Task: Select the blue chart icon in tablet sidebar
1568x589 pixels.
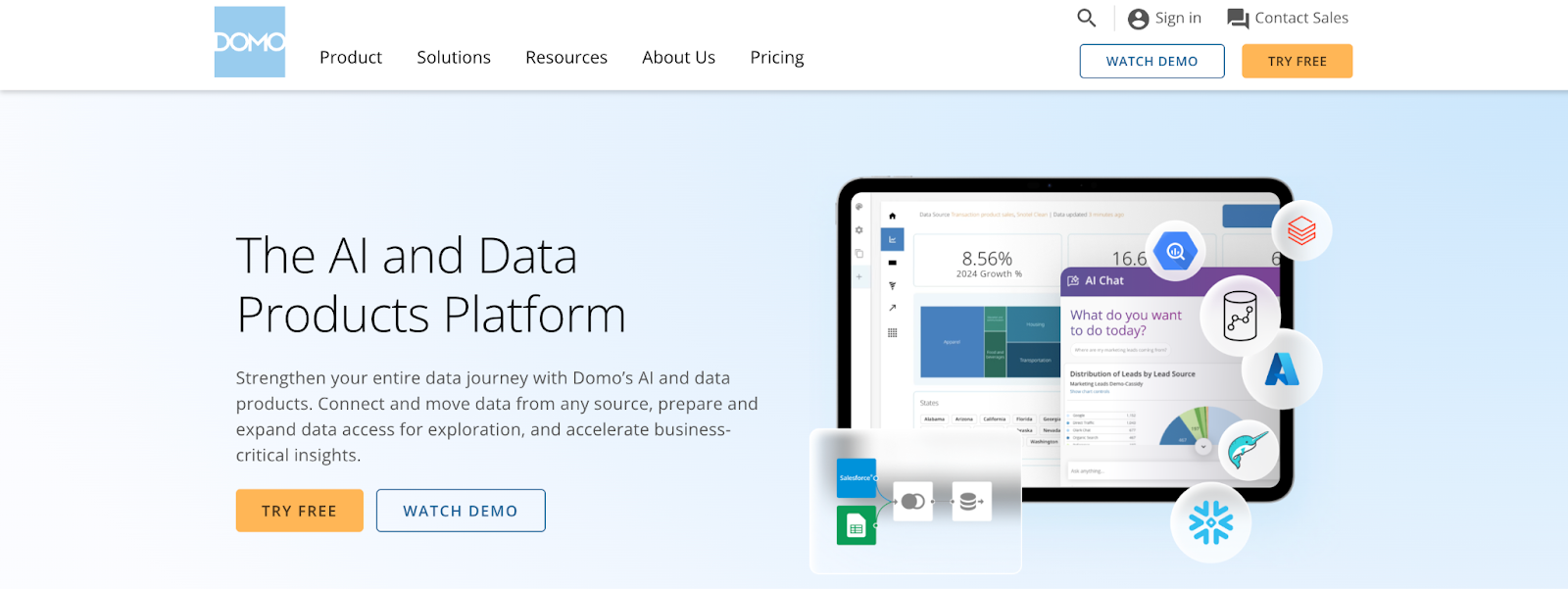Action: point(892,239)
